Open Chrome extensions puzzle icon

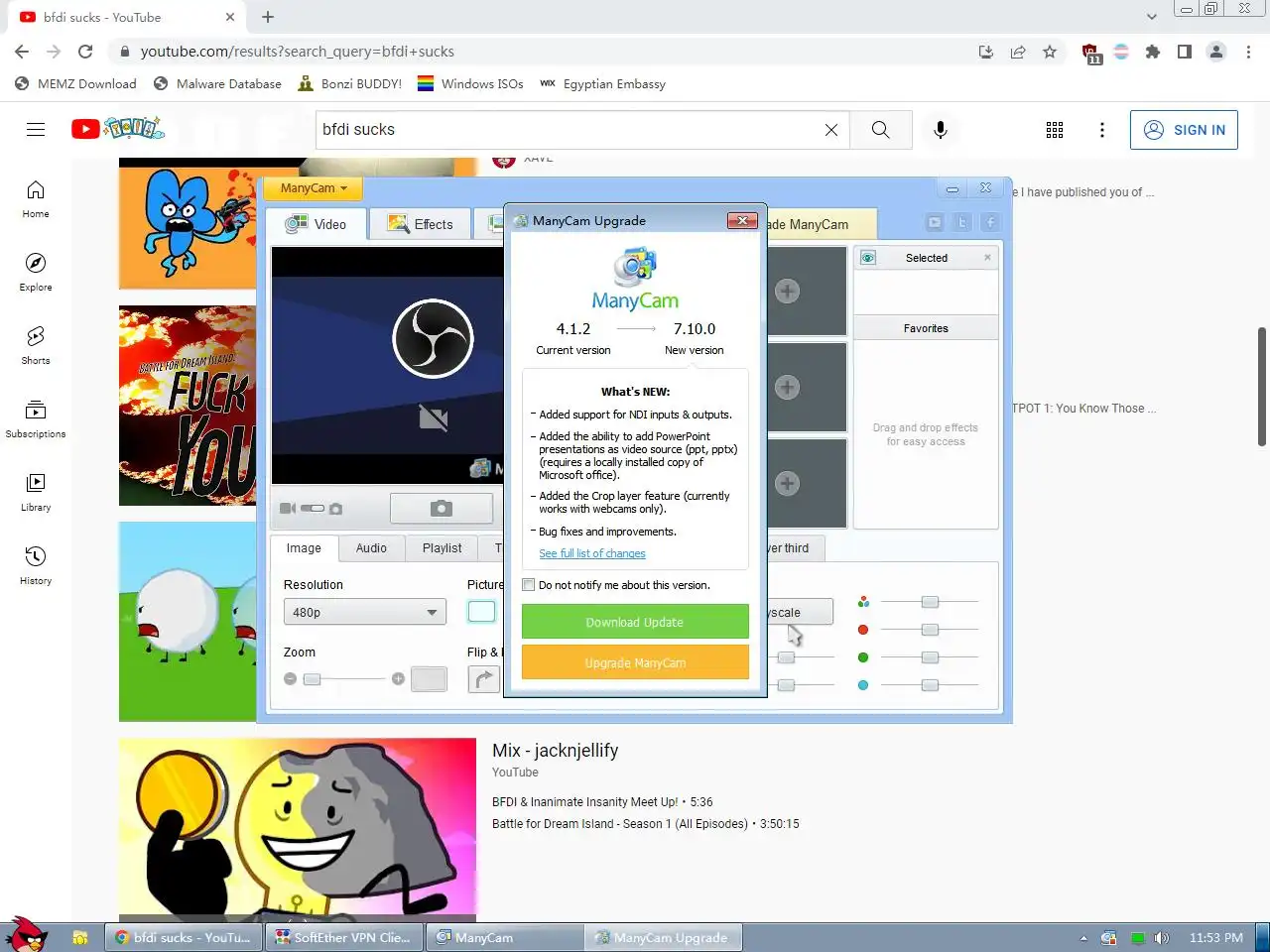(1153, 52)
